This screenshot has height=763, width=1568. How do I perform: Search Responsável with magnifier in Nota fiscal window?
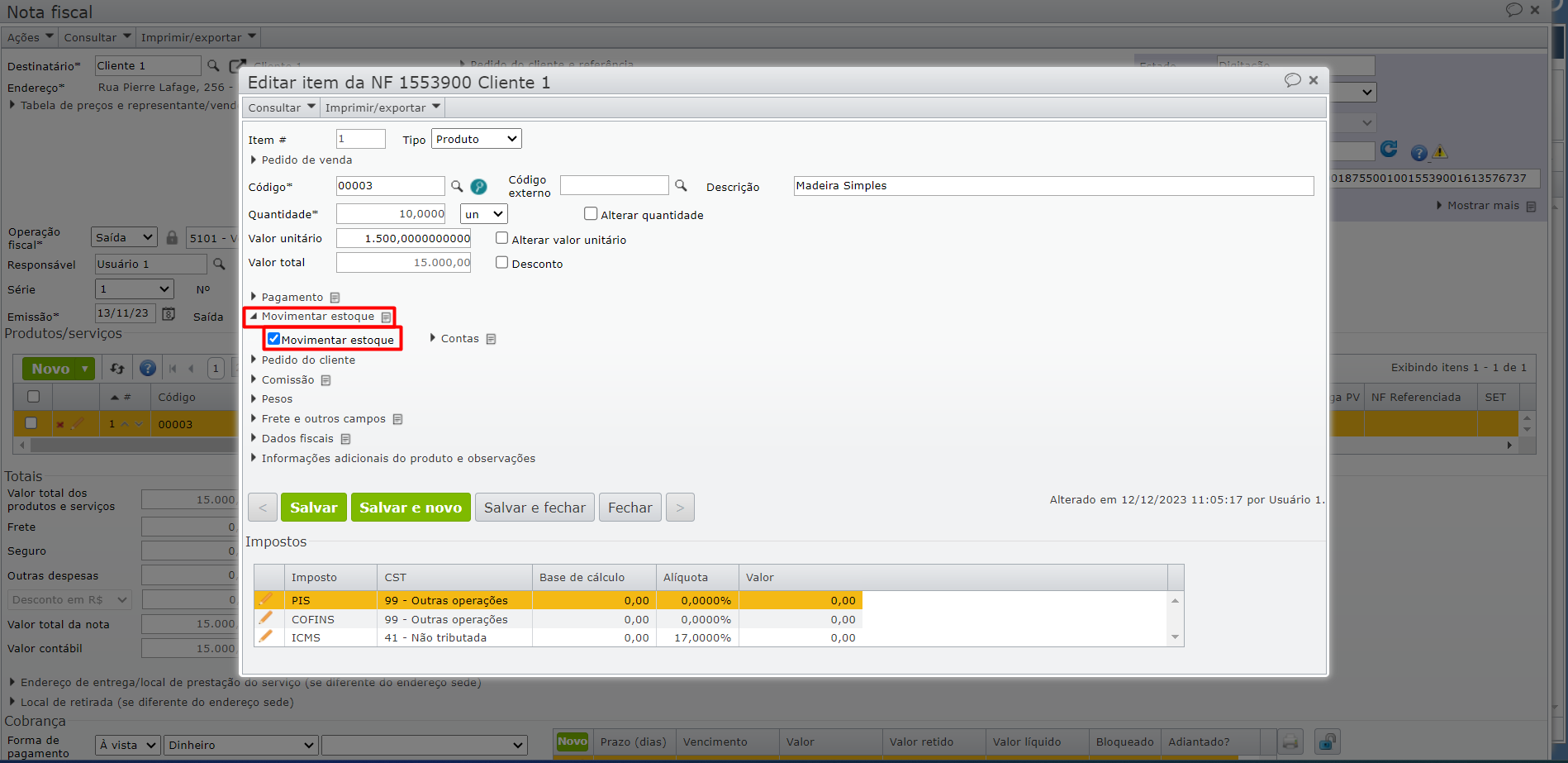(219, 264)
